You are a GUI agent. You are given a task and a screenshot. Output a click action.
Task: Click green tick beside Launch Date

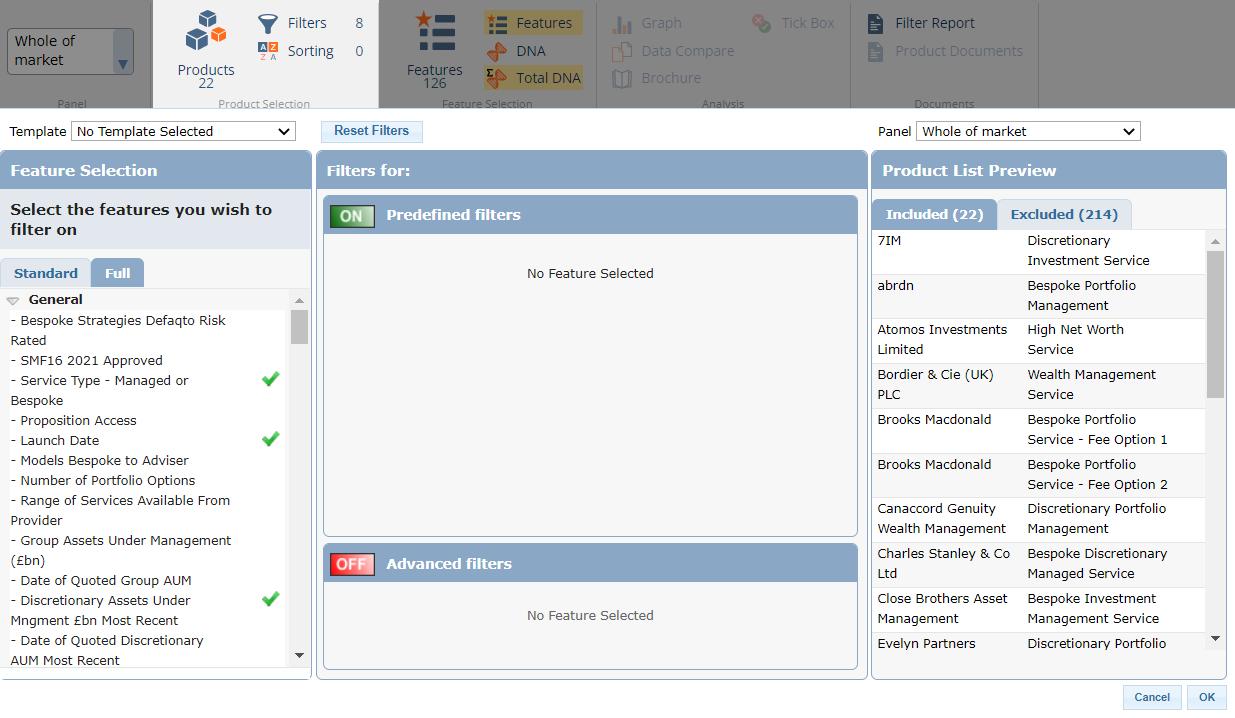(x=270, y=439)
